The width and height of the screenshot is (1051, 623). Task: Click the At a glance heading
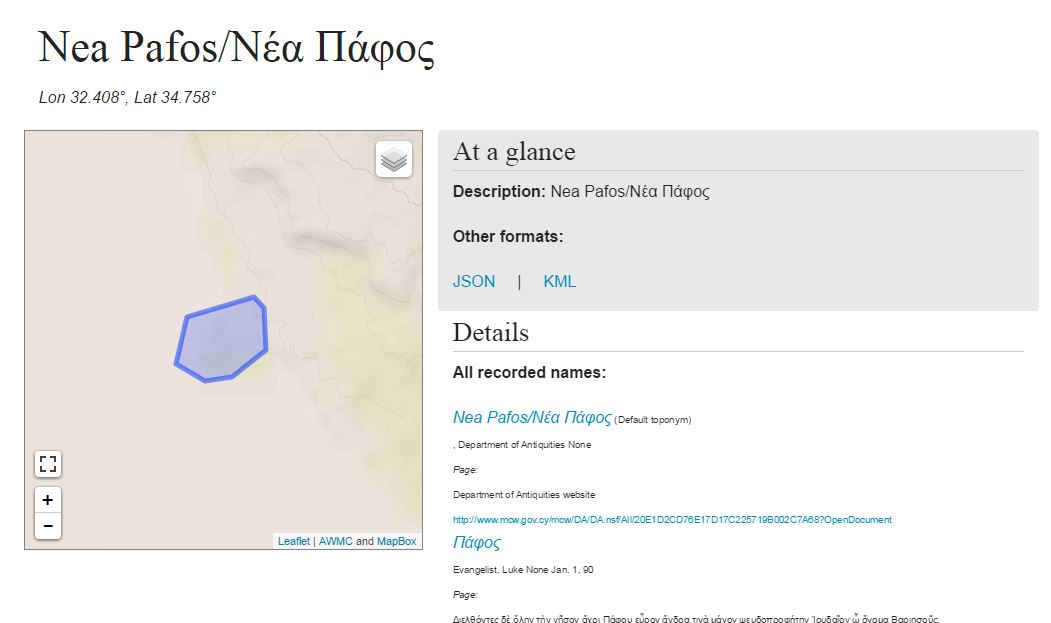[514, 152]
